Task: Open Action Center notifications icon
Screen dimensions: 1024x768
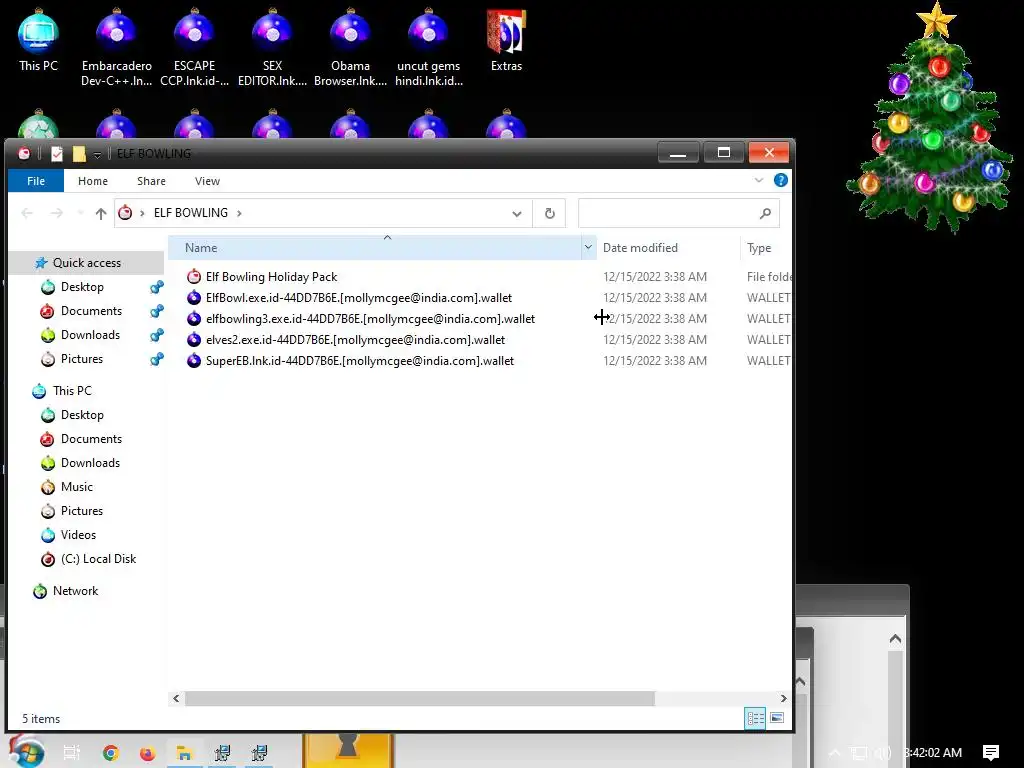Action: 991,753
